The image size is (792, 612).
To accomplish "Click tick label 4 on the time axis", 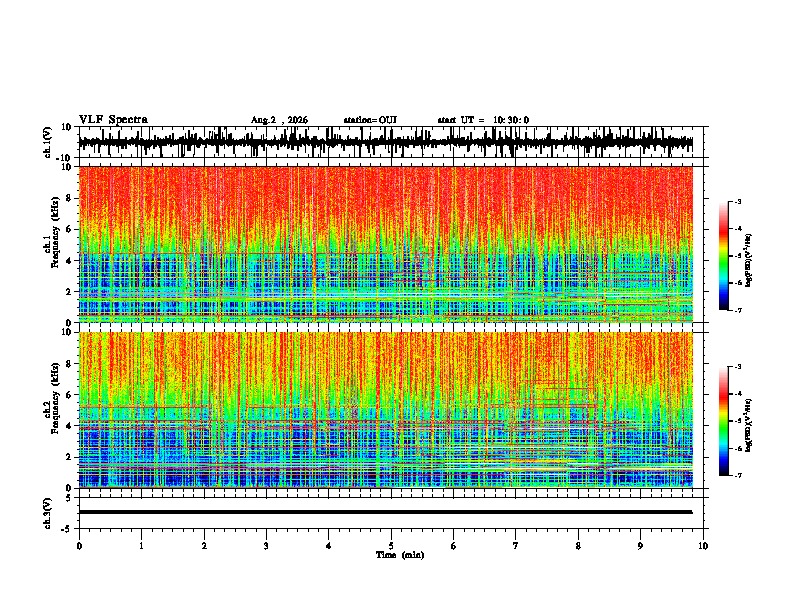I will [329, 546].
